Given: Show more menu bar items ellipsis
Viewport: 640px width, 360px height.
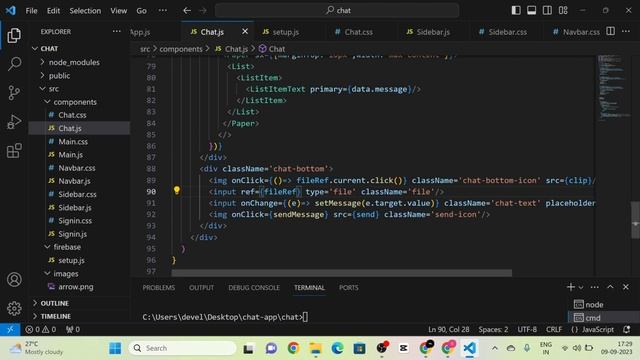Looking at the screenshot, I should pos(162,11).
